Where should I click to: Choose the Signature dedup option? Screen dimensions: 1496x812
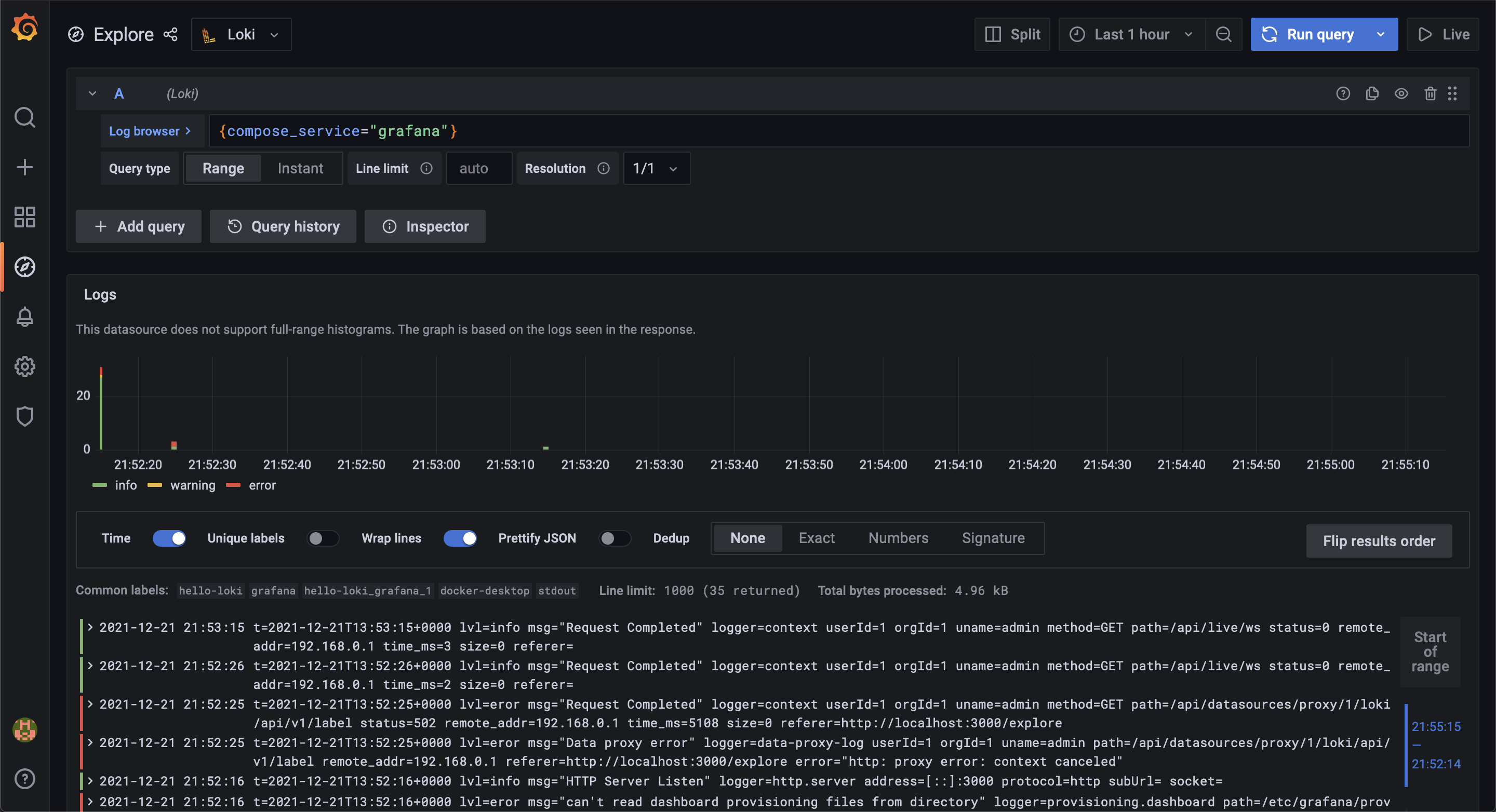[993, 538]
